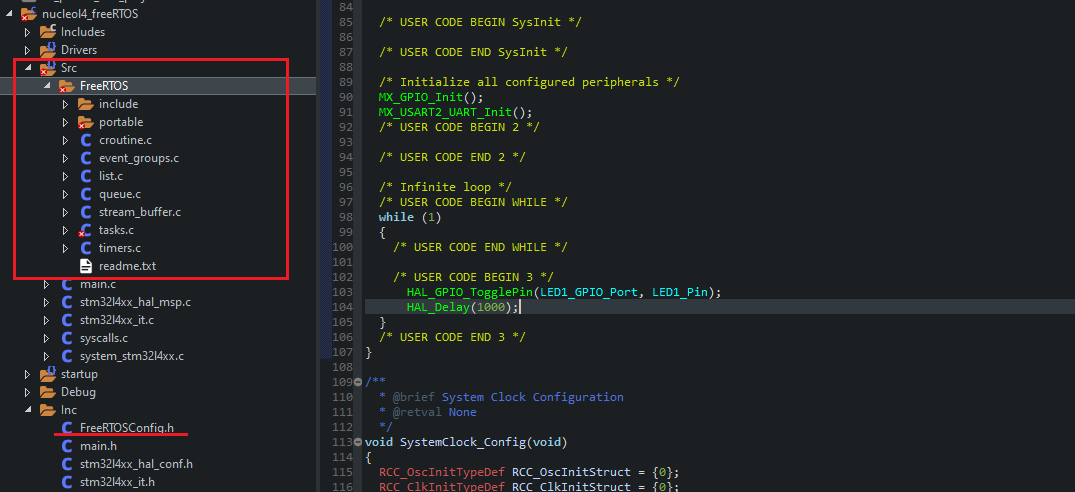
Task: Collapse the FreeRTOS folder node
Action: (46, 86)
